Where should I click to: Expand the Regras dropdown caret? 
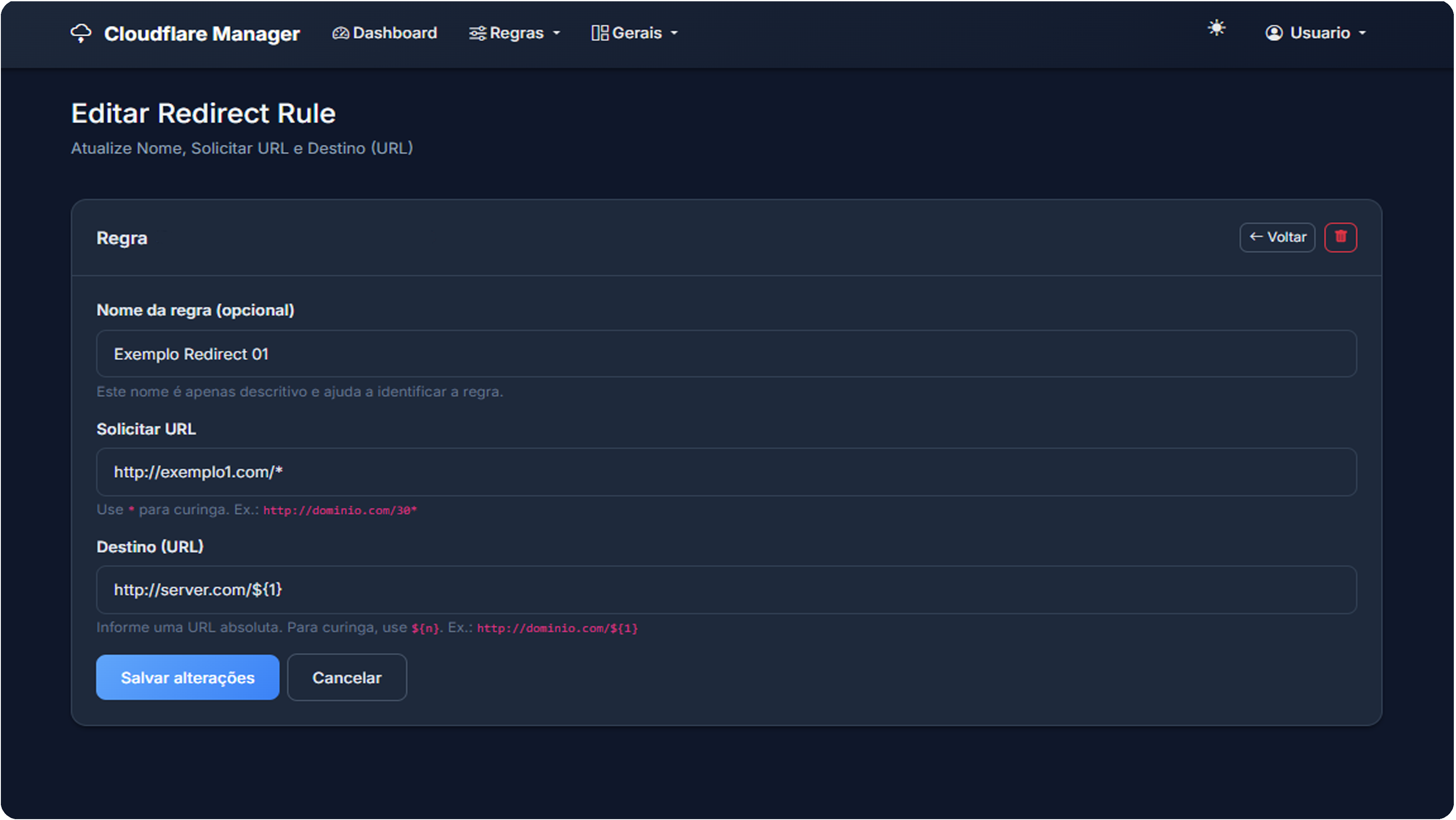coord(556,33)
